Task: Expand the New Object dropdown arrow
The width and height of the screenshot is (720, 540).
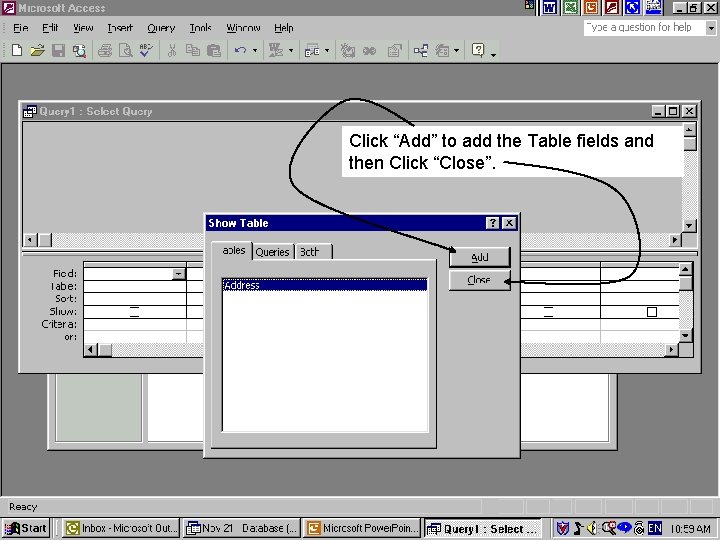Action: [456, 51]
